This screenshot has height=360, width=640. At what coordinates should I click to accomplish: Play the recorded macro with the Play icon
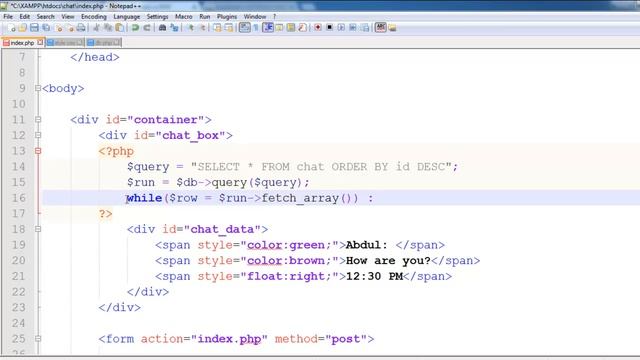pyautogui.click(x=341, y=28)
